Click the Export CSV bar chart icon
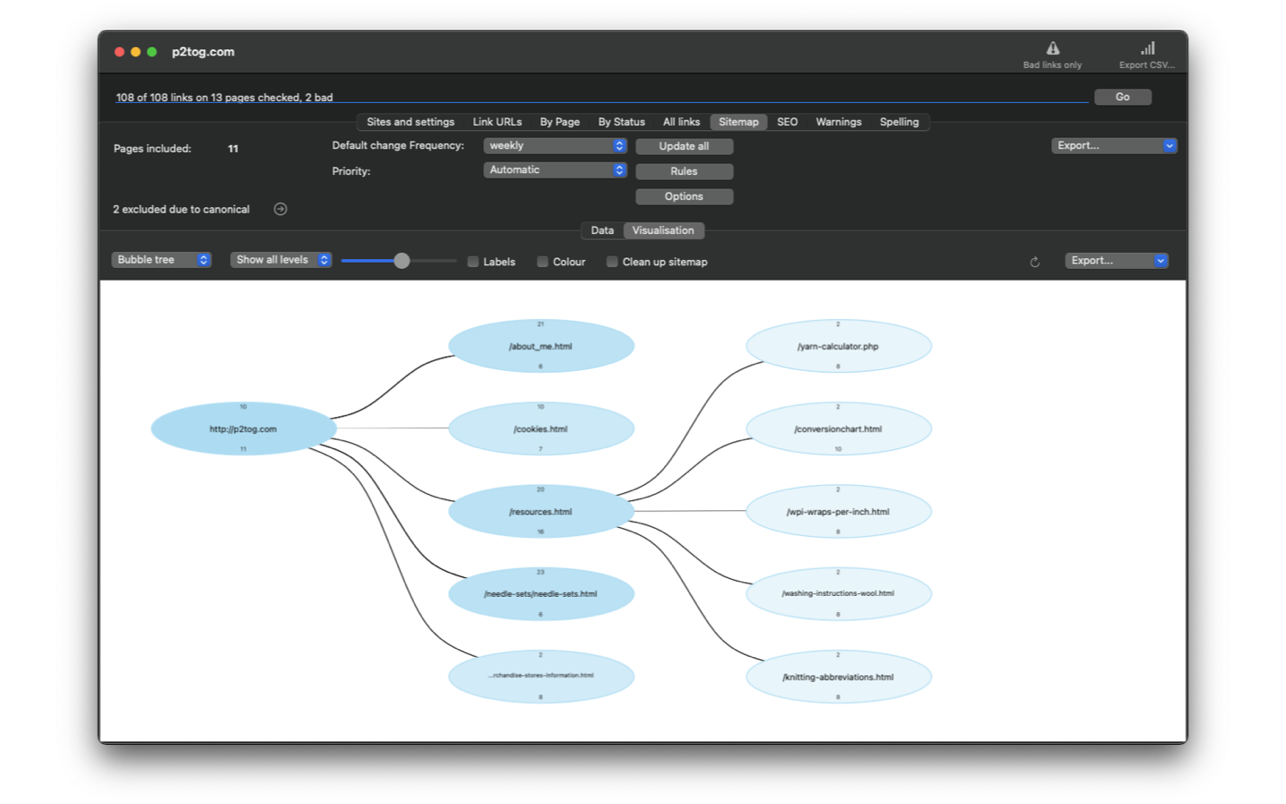Viewport: 1286px width, 804px height. click(x=1147, y=48)
